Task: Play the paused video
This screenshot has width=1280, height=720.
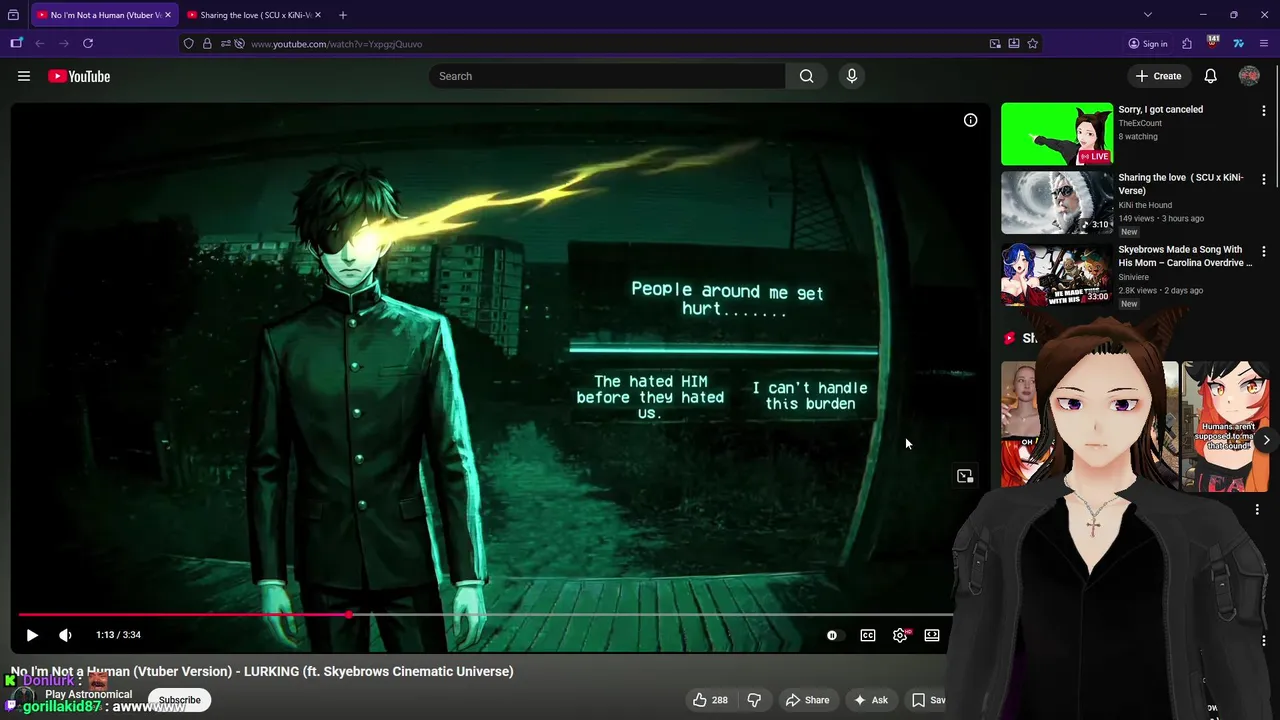Action: [x=32, y=635]
